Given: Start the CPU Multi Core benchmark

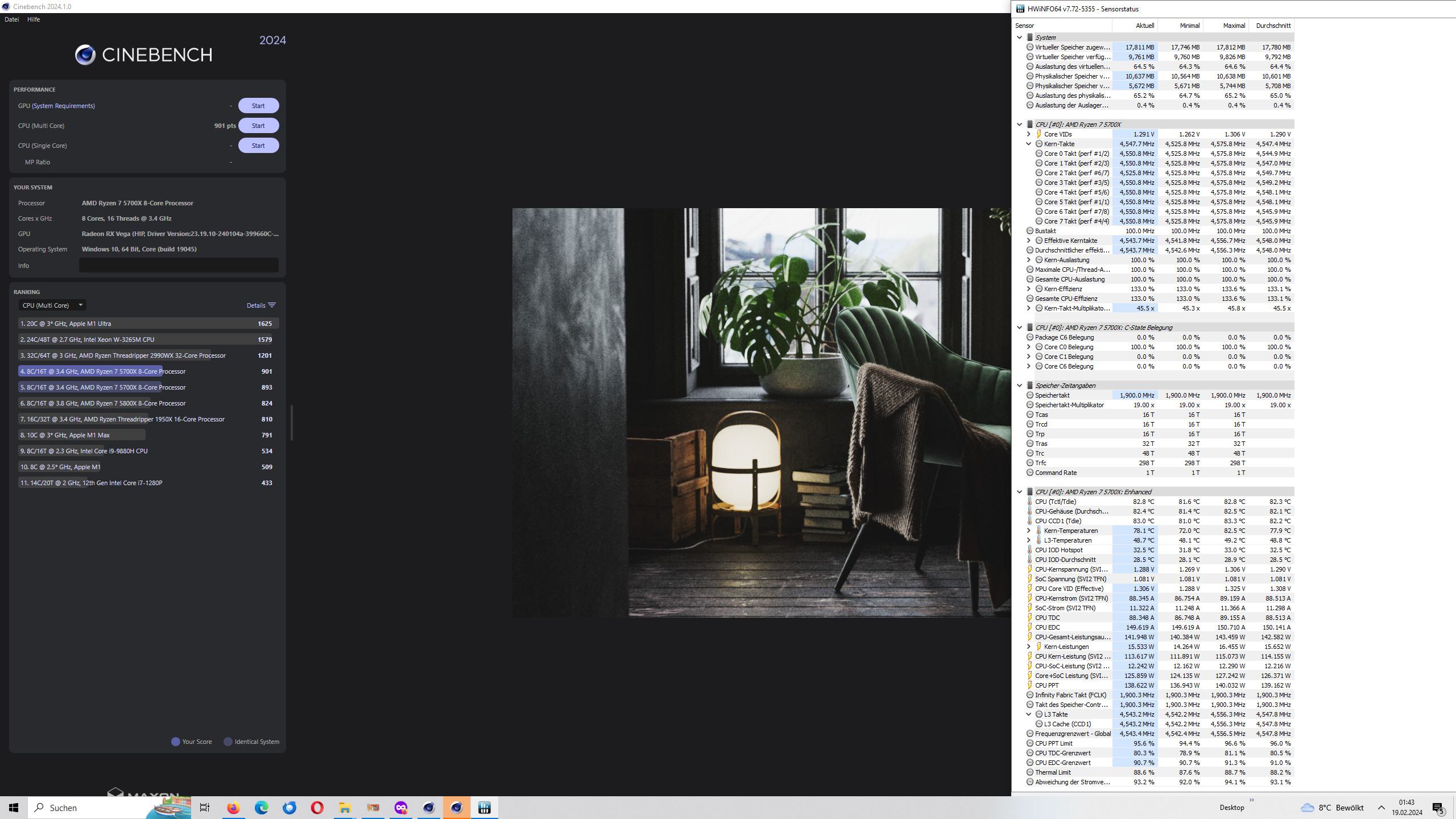Looking at the screenshot, I should [258, 126].
